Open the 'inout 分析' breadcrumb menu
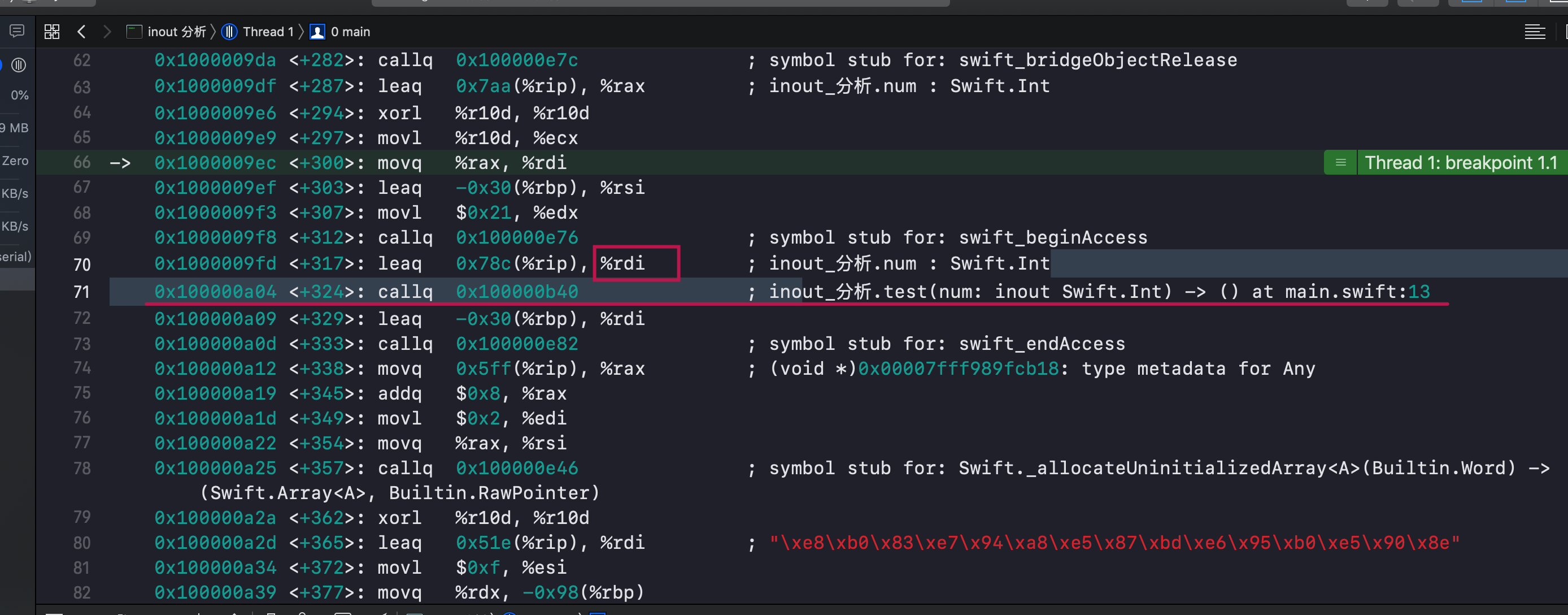1568x615 pixels. (177, 32)
